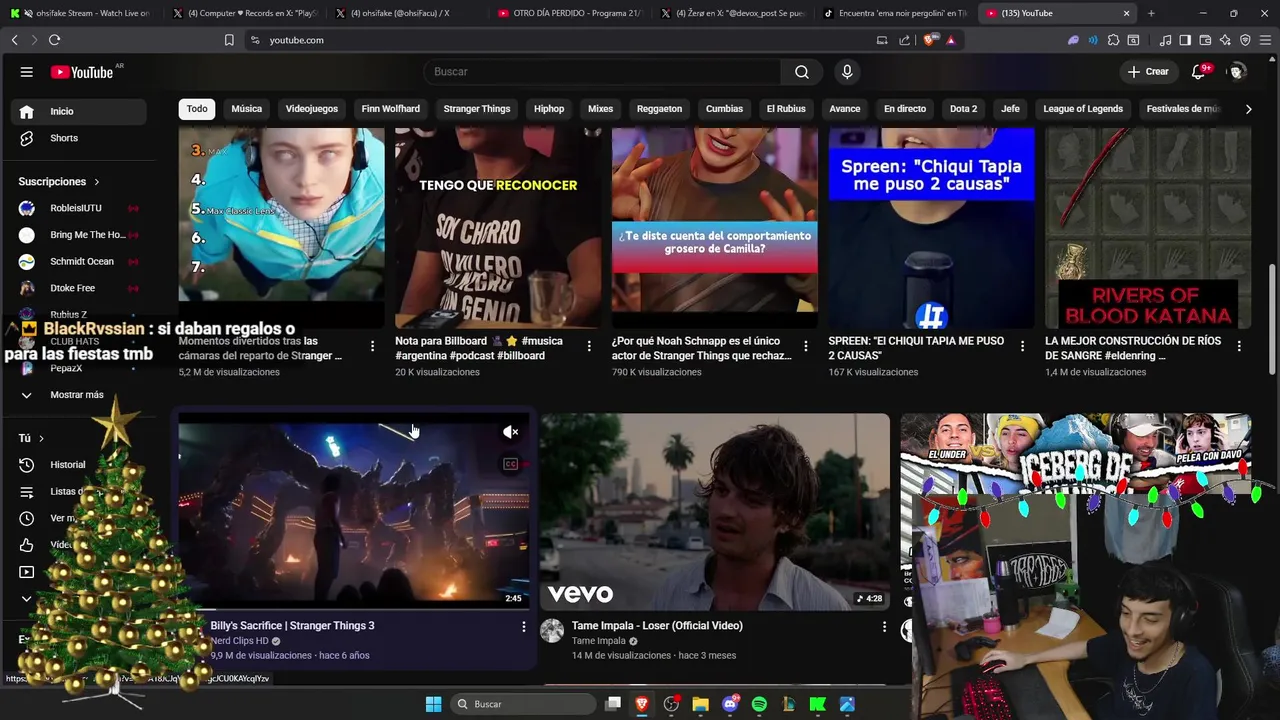Image resolution: width=1280 pixels, height=720 pixels.
Task: Open Discord from the taskbar
Action: coord(730,704)
